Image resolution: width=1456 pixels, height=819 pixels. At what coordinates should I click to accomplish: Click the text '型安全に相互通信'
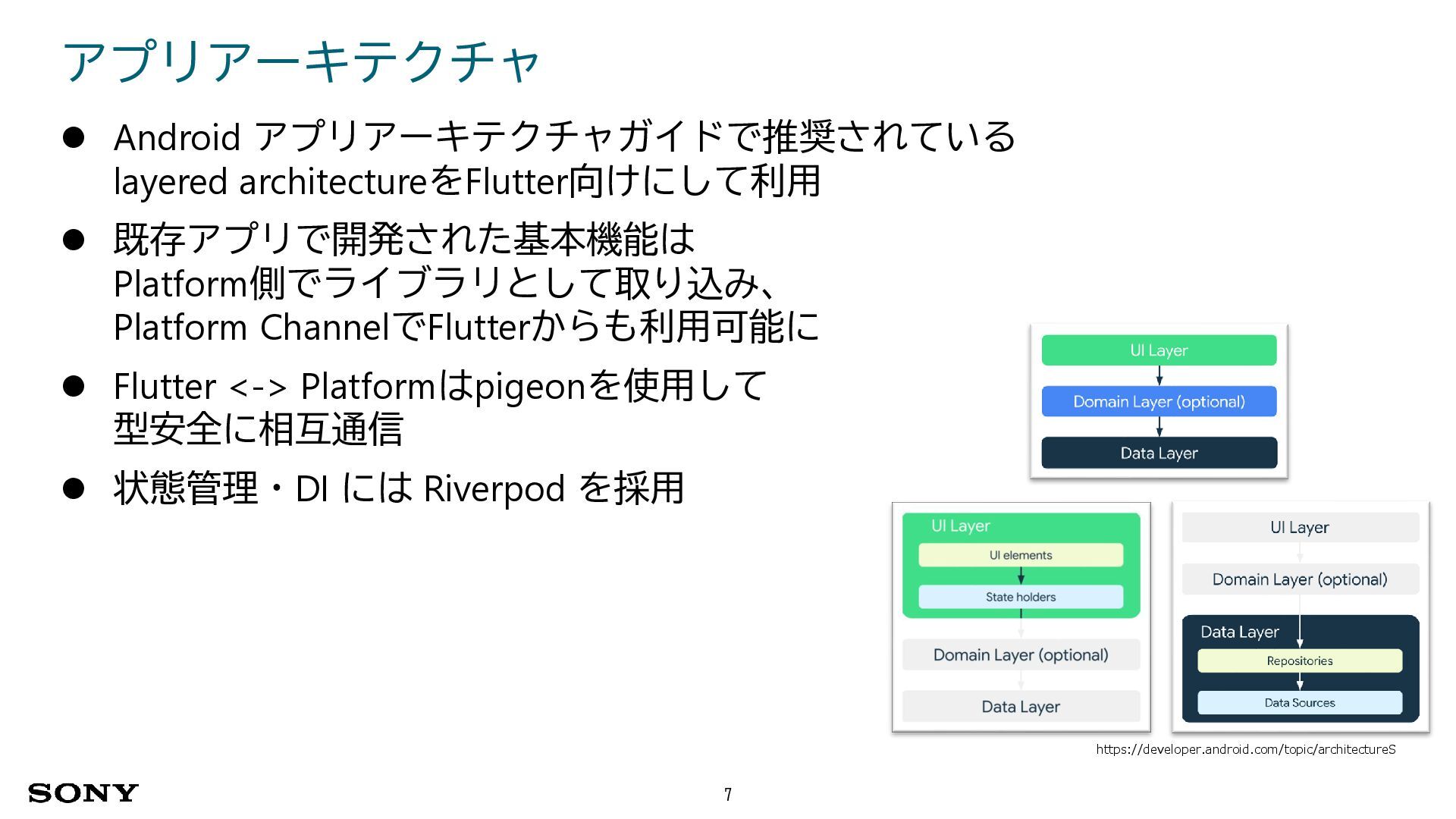click(258, 429)
